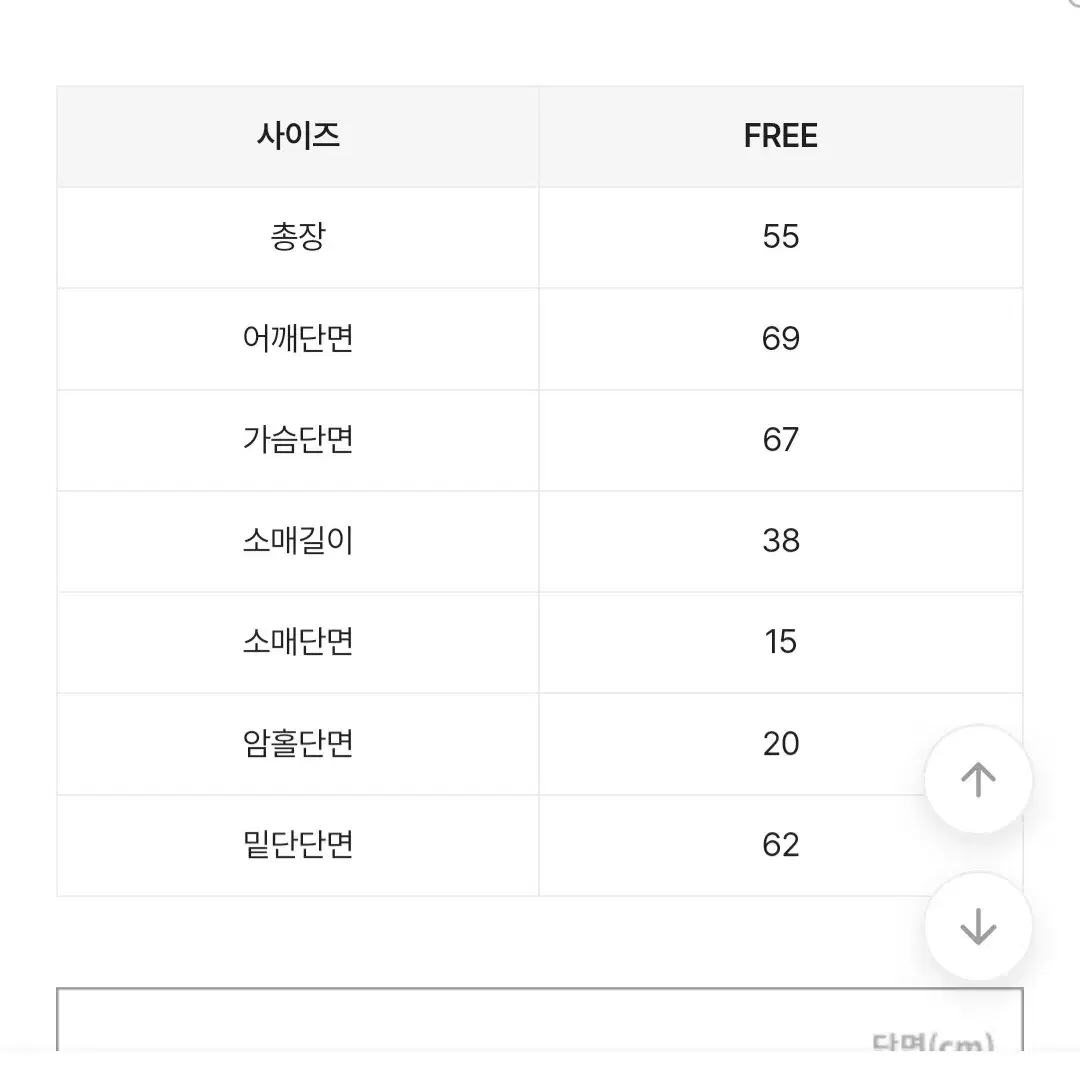Click the 가슴단면 value 67
1080x1080 pixels.
point(780,439)
